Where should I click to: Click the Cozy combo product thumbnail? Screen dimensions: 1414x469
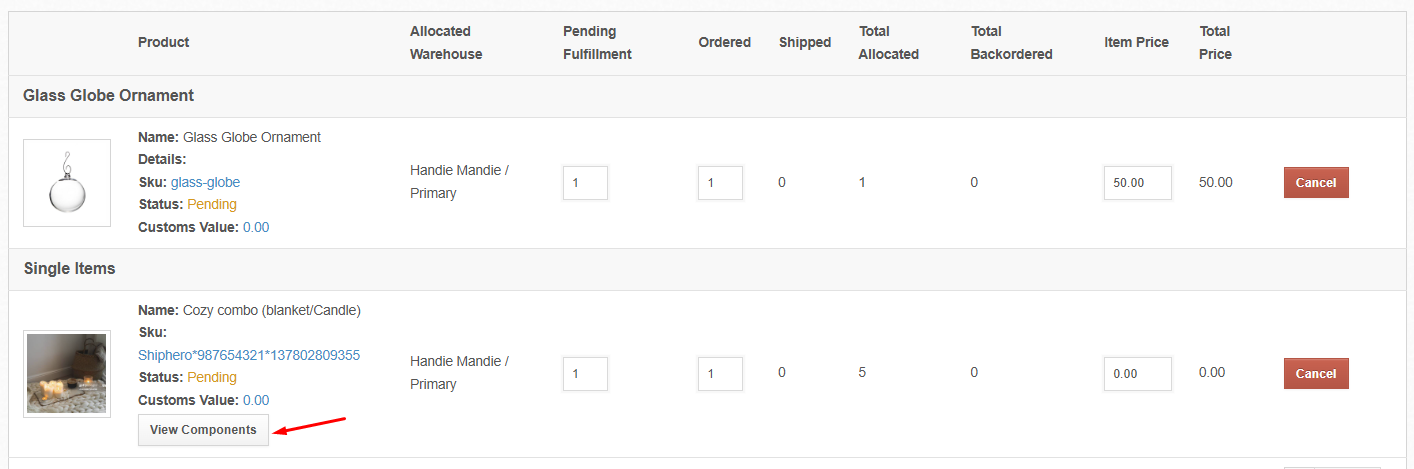(67, 373)
